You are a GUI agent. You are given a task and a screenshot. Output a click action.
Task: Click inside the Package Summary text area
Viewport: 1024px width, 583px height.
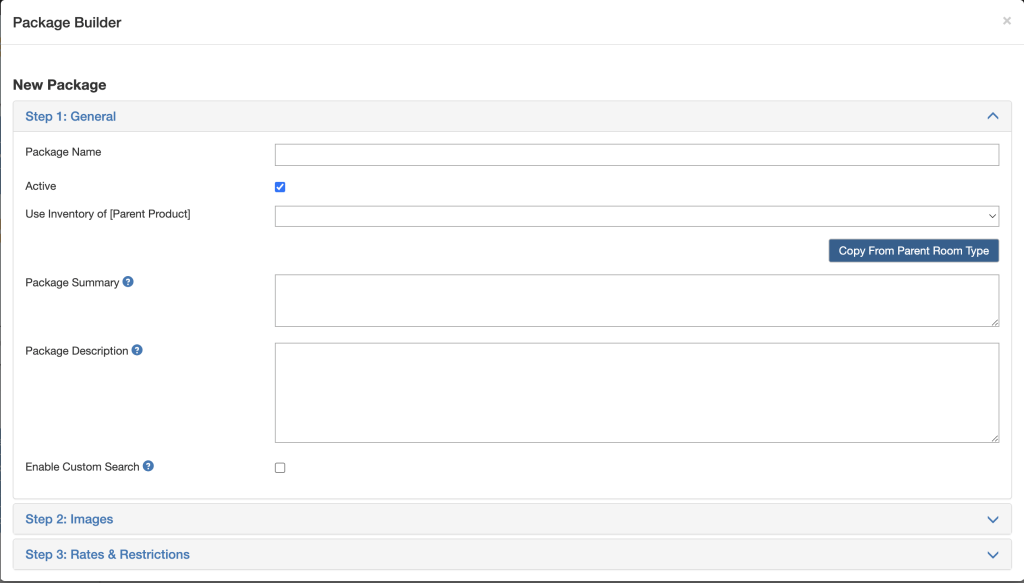[636, 300]
